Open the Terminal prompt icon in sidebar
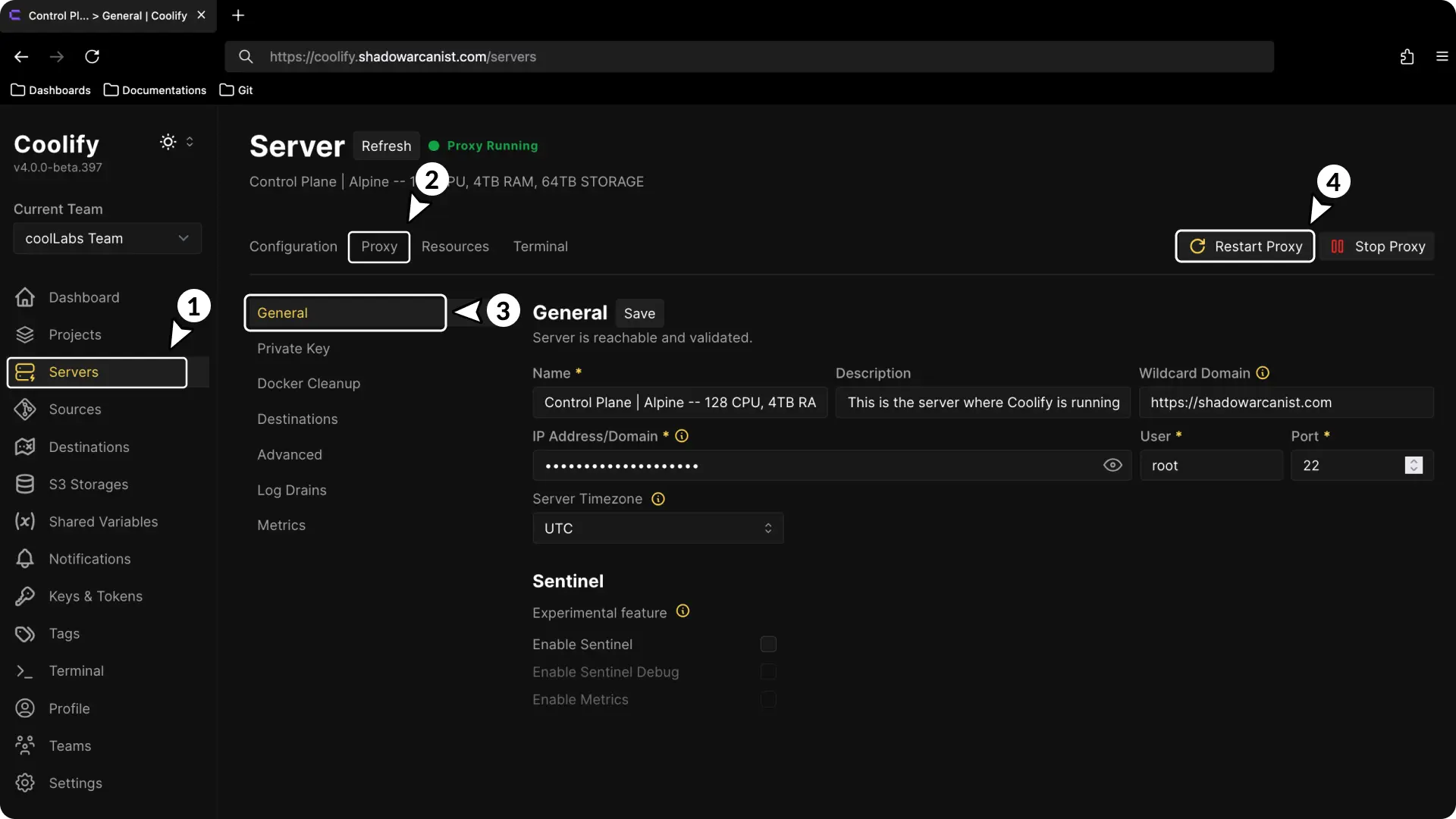 (25, 670)
